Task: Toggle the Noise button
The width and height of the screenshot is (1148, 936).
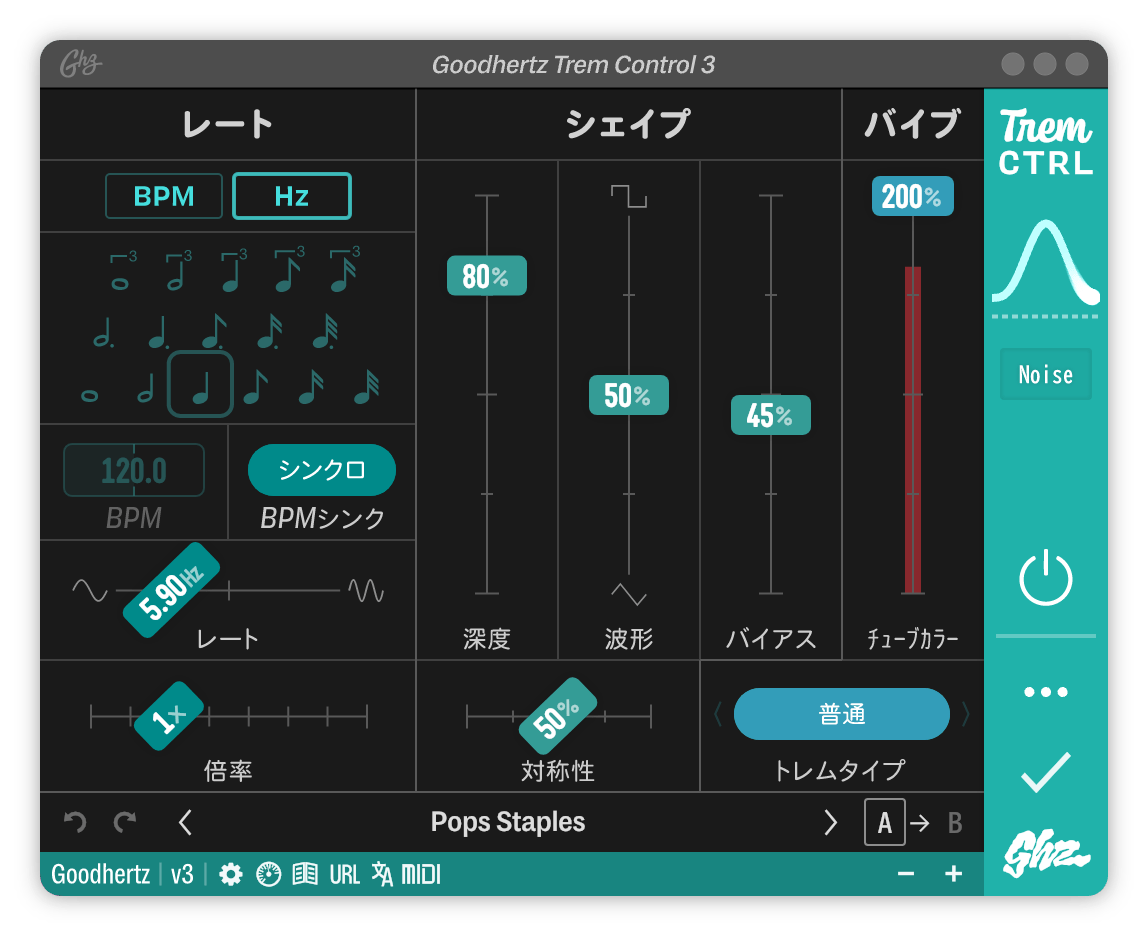Action: 1046,375
